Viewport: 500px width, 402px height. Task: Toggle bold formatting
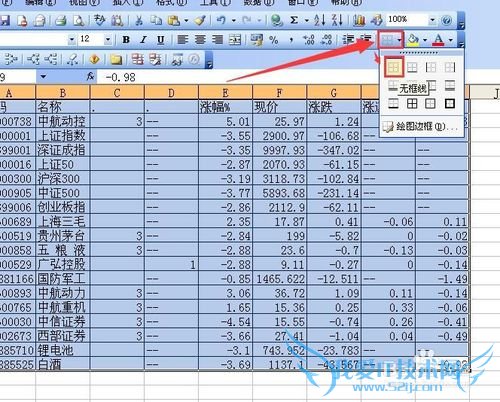[x=126, y=40]
